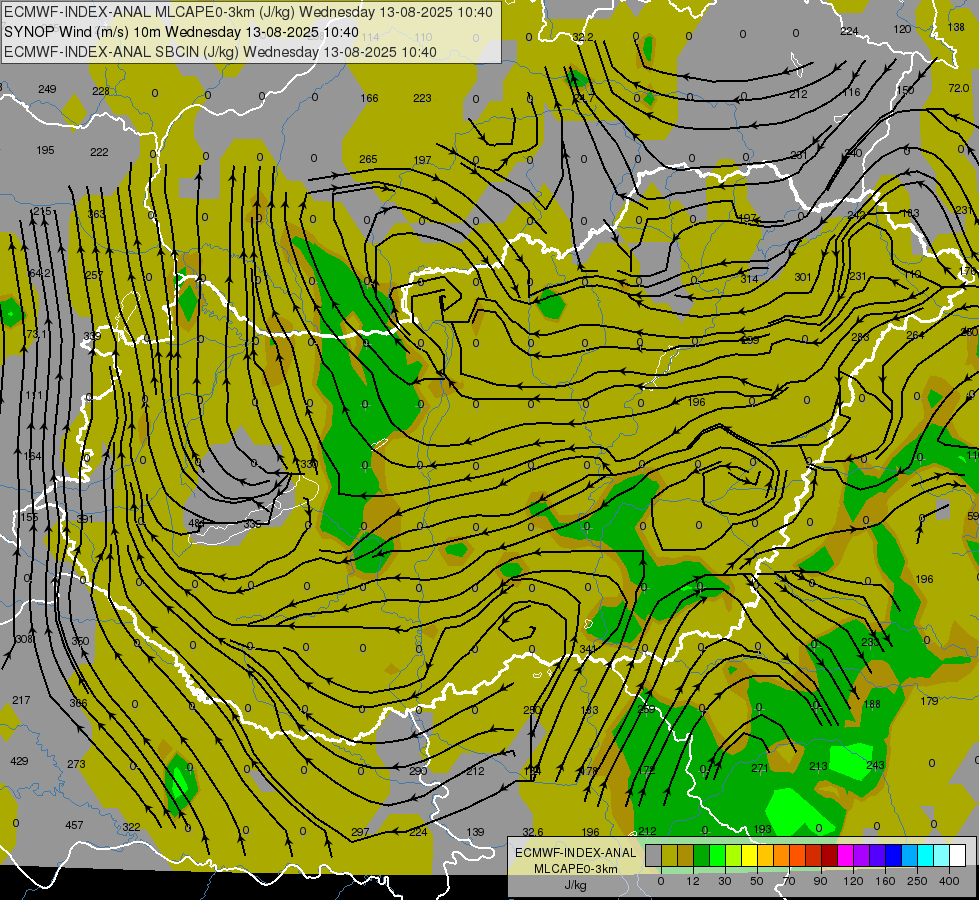Click the value 283
This screenshot has height=900, width=979.
(x=860, y=337)
